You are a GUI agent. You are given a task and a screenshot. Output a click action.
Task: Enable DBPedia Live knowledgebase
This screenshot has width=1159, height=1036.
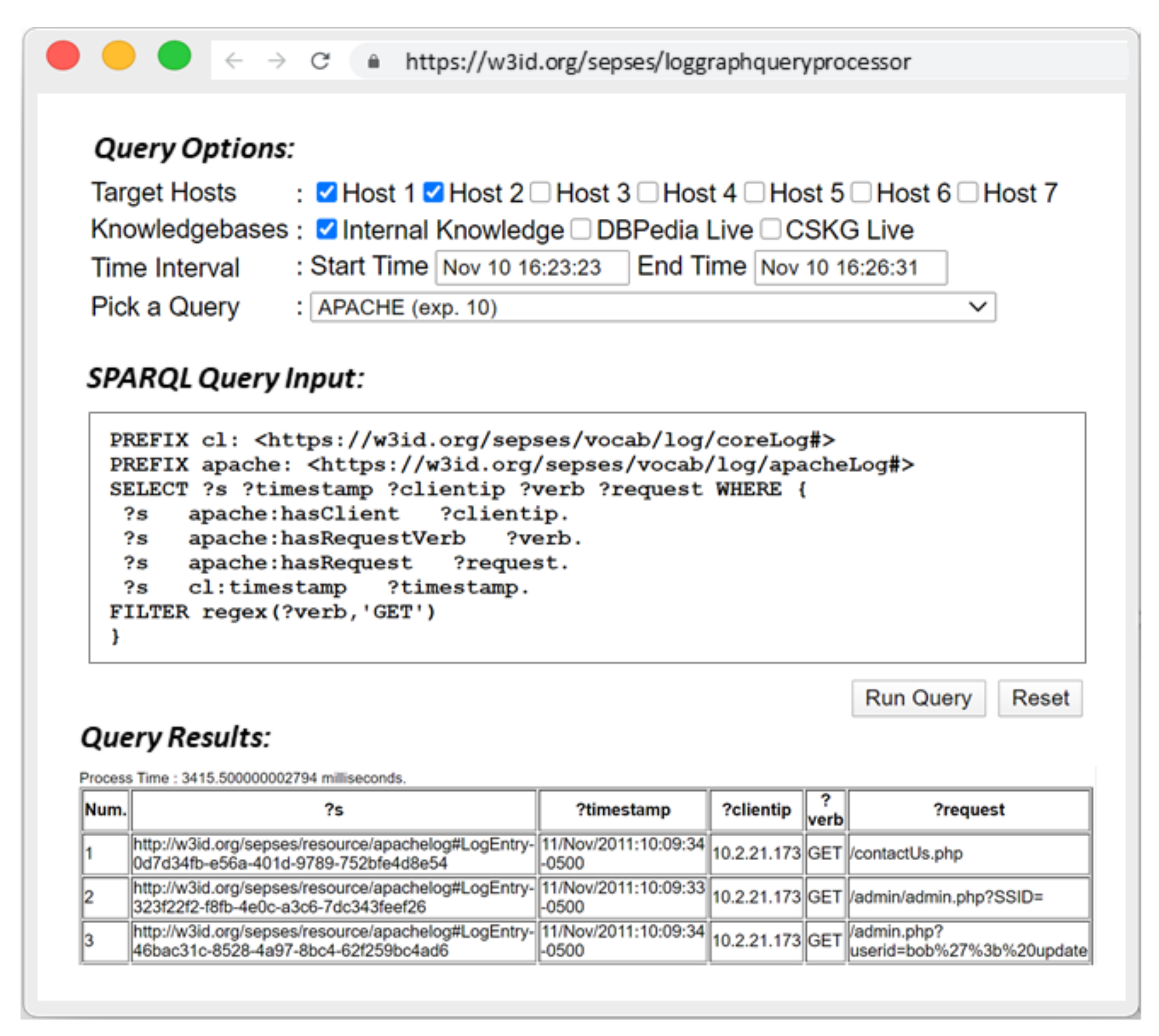(x=581, y=229)
